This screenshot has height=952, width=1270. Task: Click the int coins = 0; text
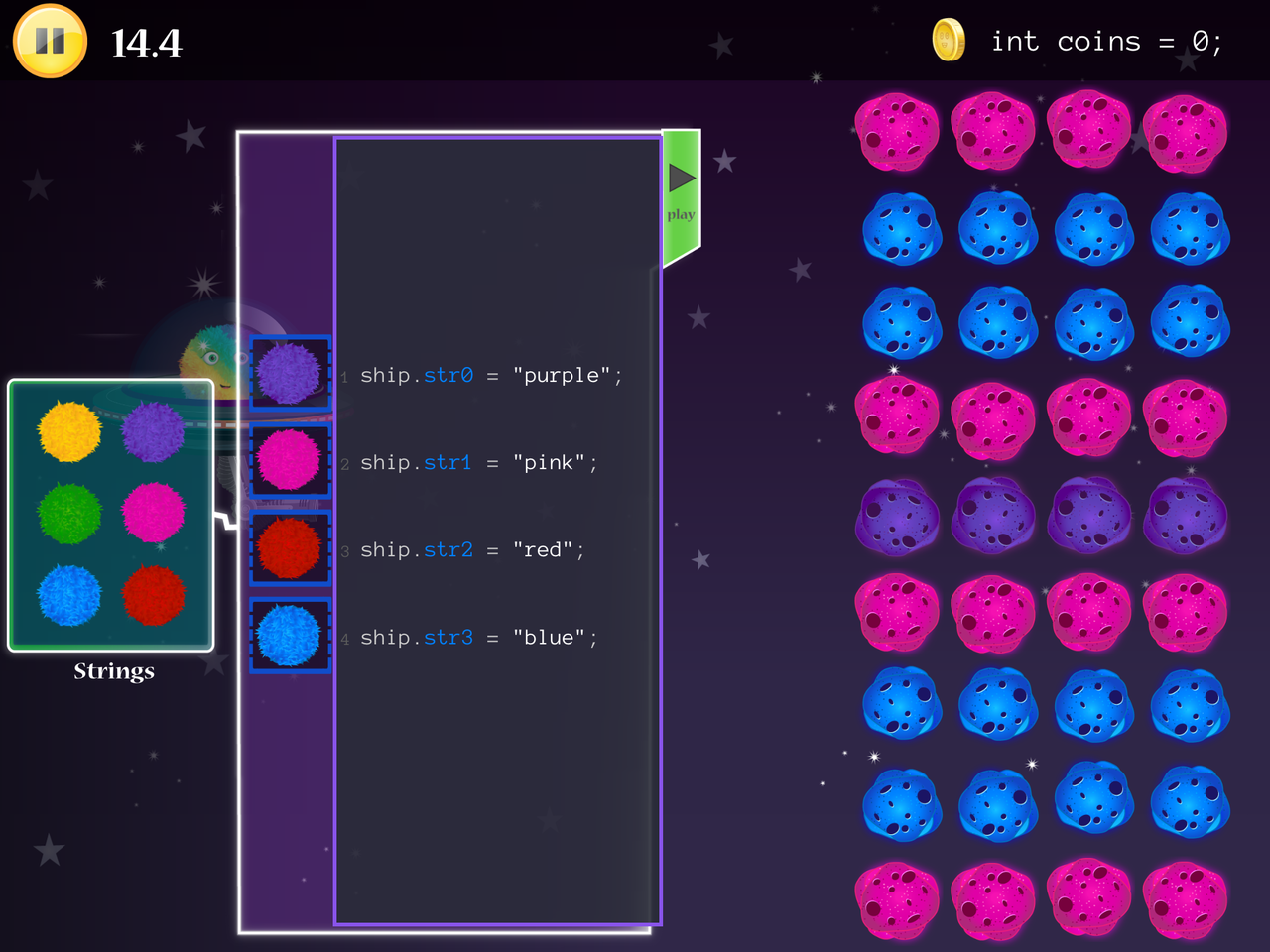[1106, 42]
